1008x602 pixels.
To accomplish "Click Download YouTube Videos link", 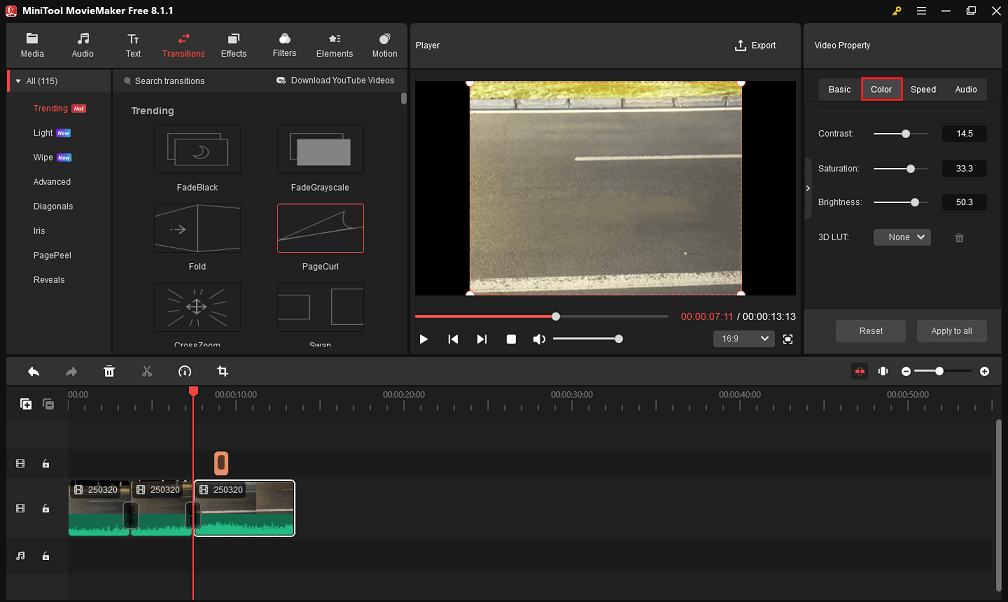I will pos(335,80).
